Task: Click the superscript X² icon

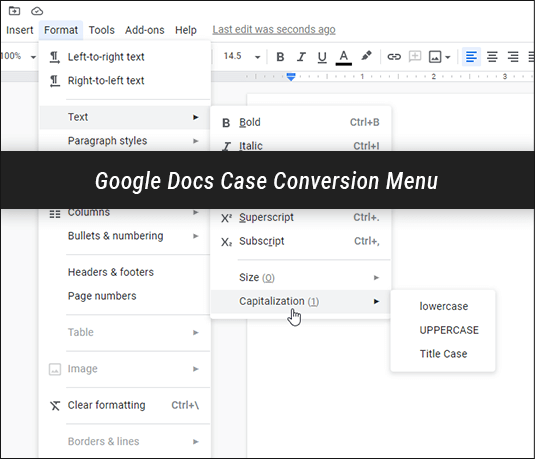Action: click(x=226, y=218)
